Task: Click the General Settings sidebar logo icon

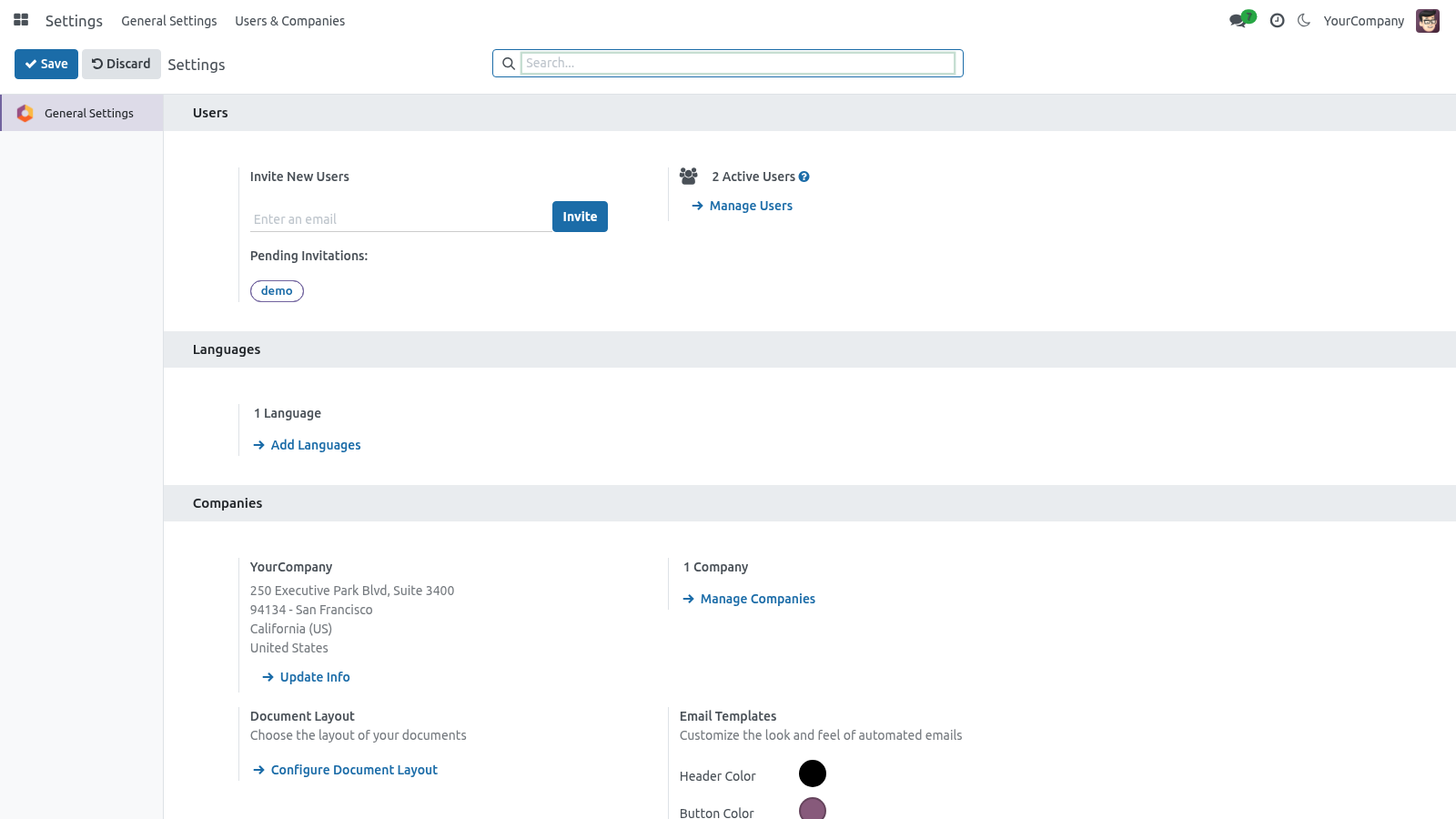Action: [25, 113]
